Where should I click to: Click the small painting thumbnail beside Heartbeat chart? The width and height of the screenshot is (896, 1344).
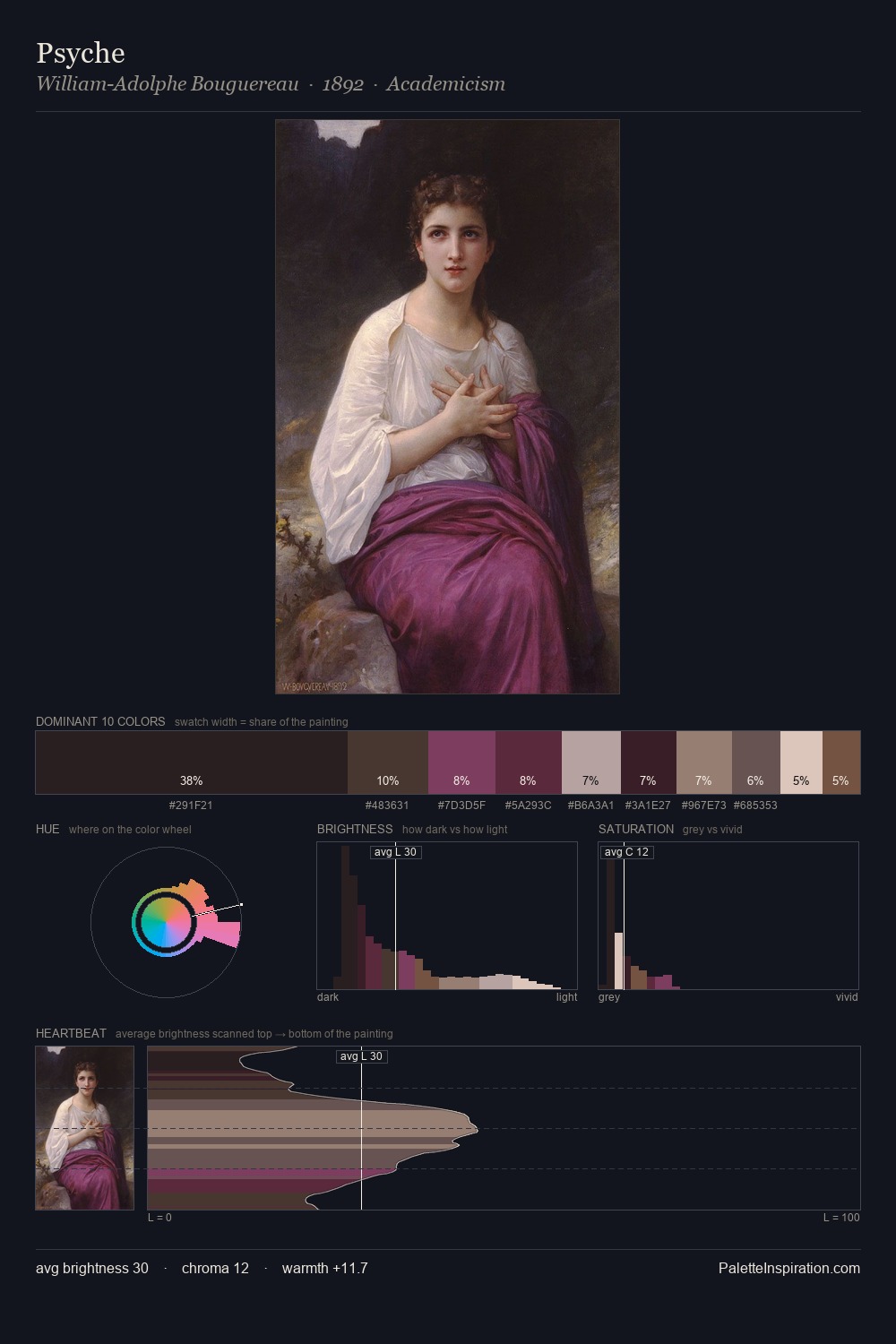tap(84, 1128)
